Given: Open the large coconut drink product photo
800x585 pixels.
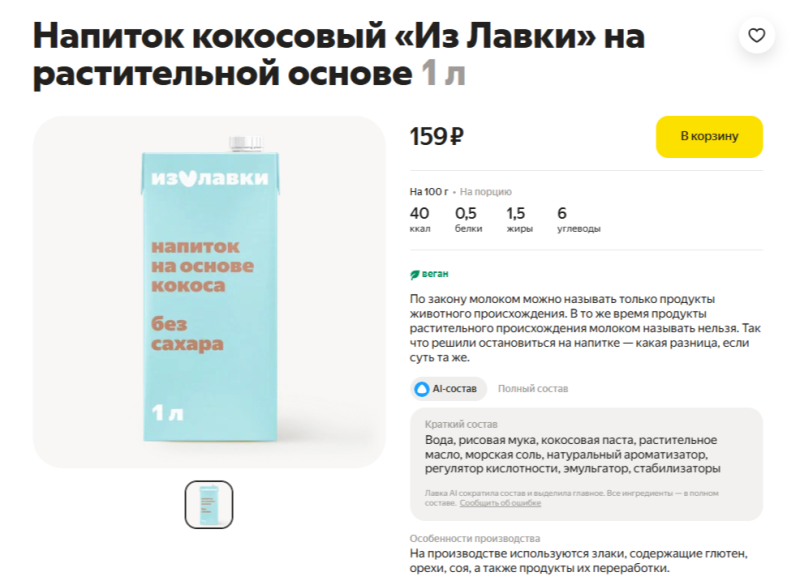Looking at the screenshot, I should point(209,292).
